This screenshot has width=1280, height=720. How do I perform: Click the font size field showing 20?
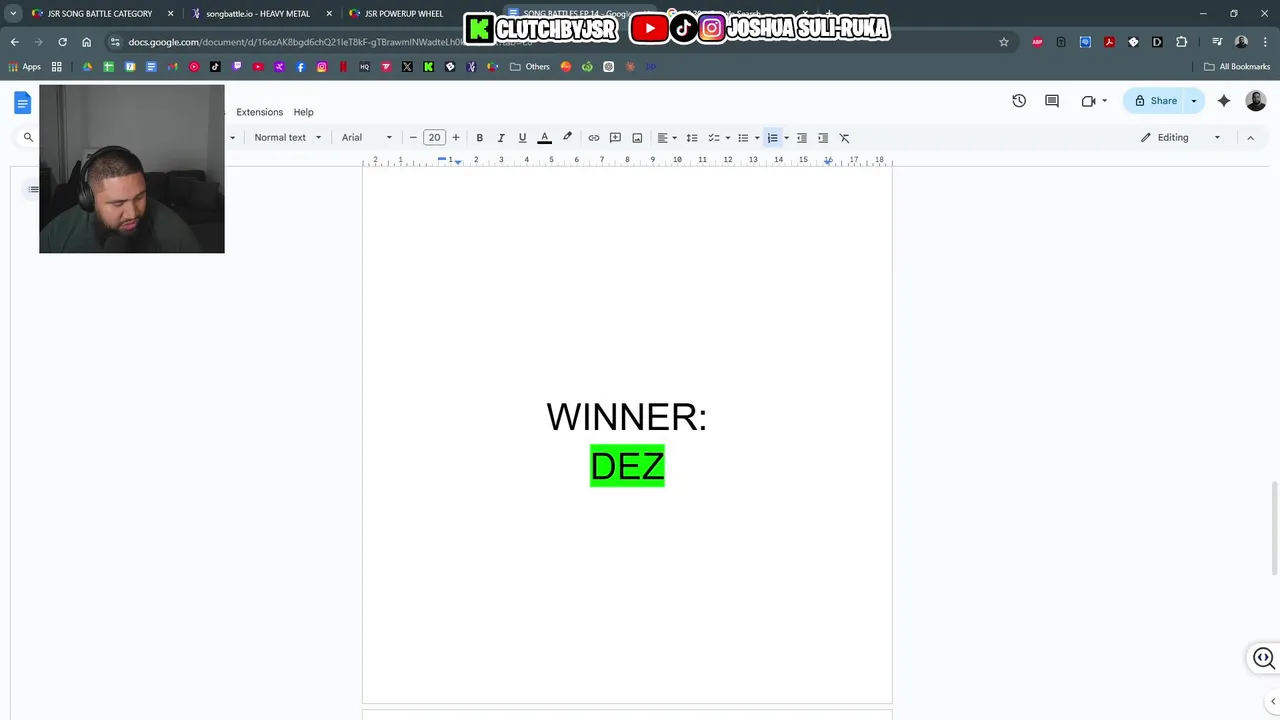click(434, 138)
